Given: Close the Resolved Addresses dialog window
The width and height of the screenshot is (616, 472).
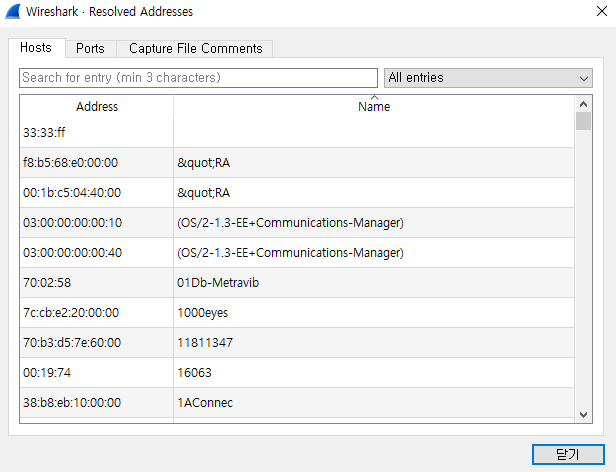Looking at the screenshot, I should click(x=601, y=11).
